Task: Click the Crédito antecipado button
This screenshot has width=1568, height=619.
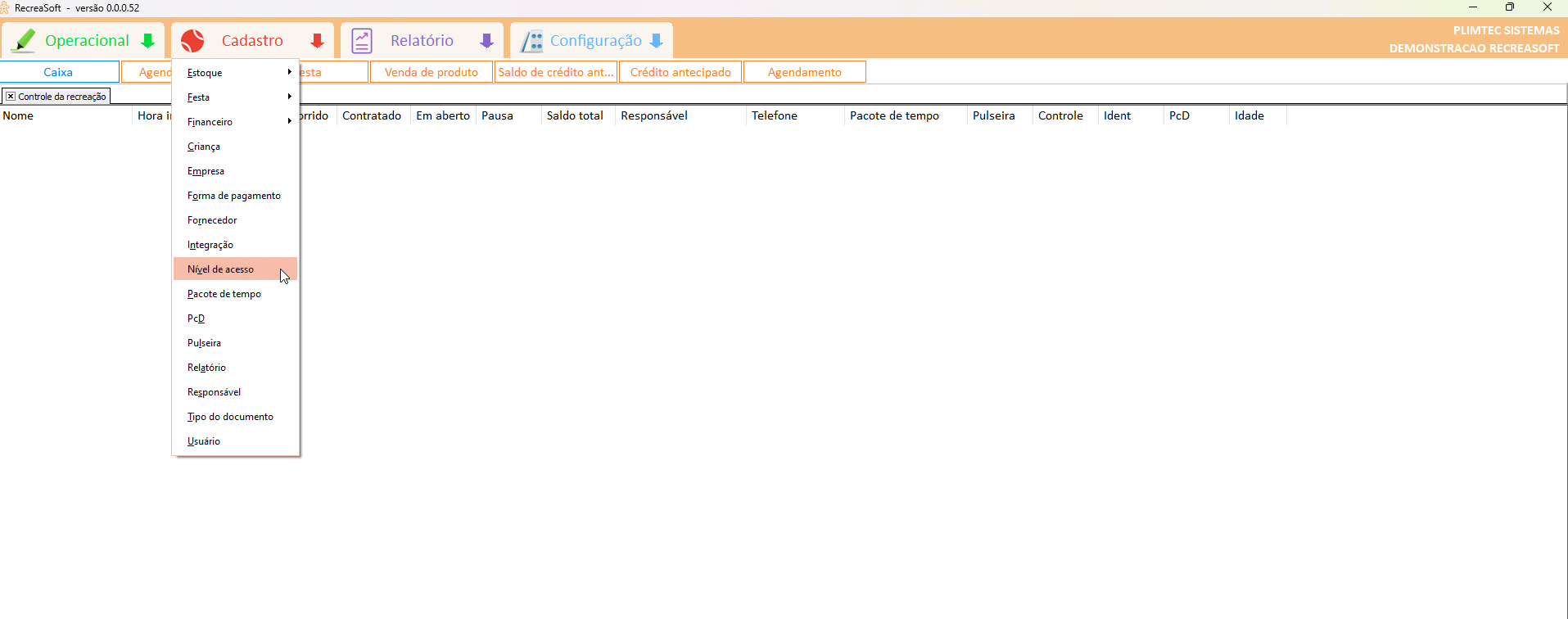Action: (x=680, y=72)
